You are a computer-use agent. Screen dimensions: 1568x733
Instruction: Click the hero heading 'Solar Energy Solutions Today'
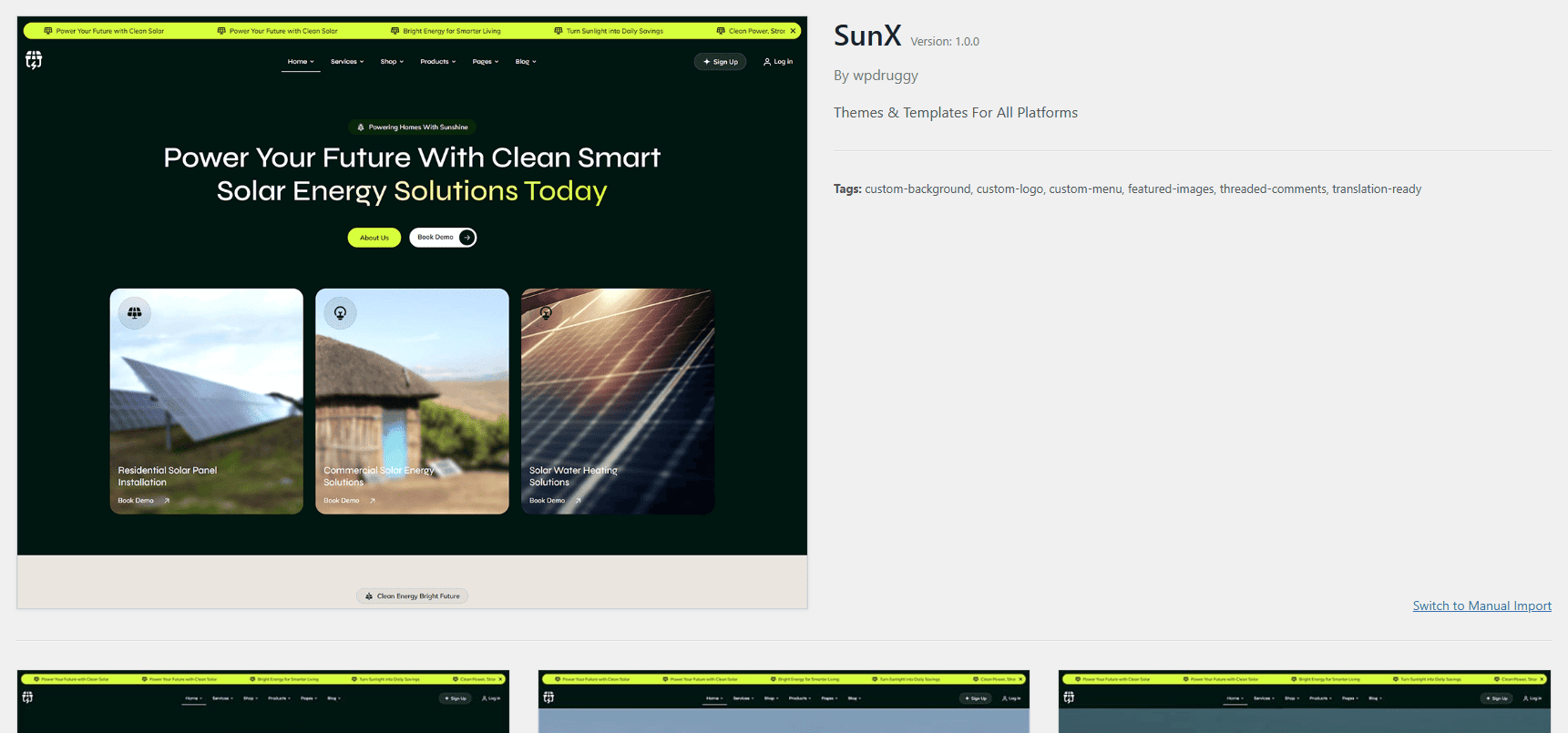(412, 191)
